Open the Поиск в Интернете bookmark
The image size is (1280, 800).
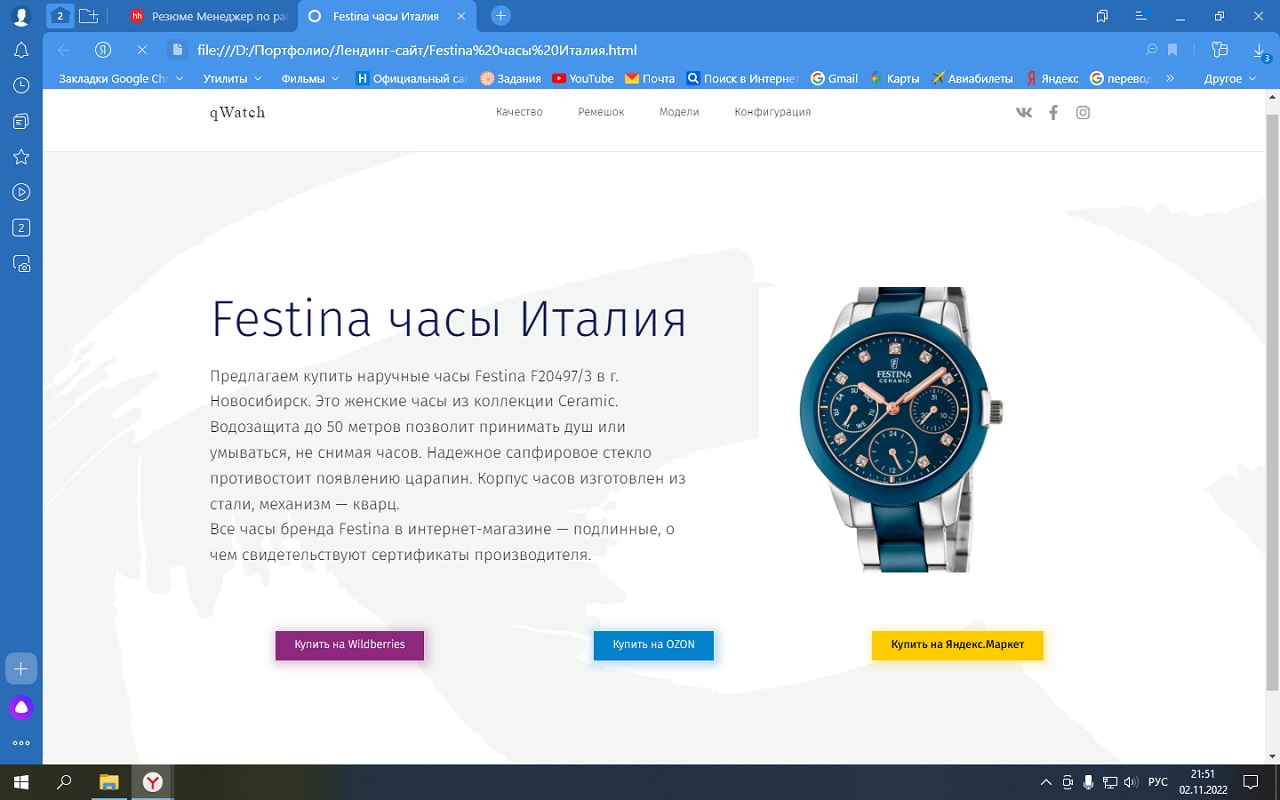pyautogui.click(x=742, y=78)
